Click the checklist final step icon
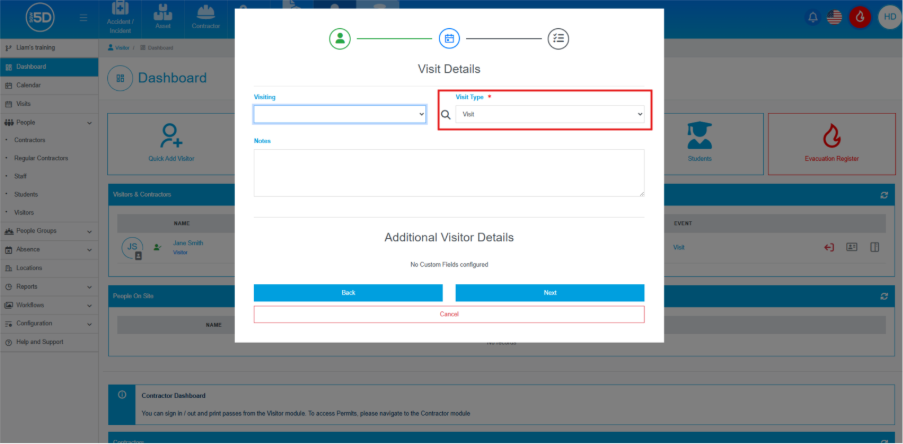The width and height of the screenshot is (903, 444). (x=558, y=39)
